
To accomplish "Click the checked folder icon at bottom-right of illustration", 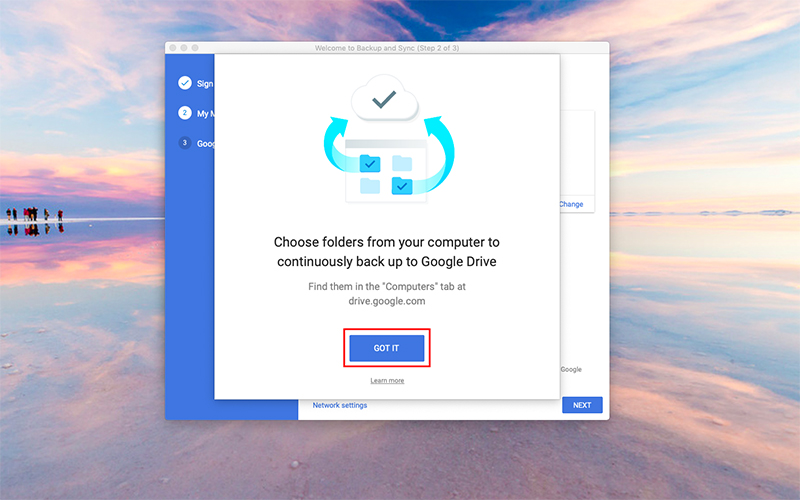I will [x=402, y=186].
